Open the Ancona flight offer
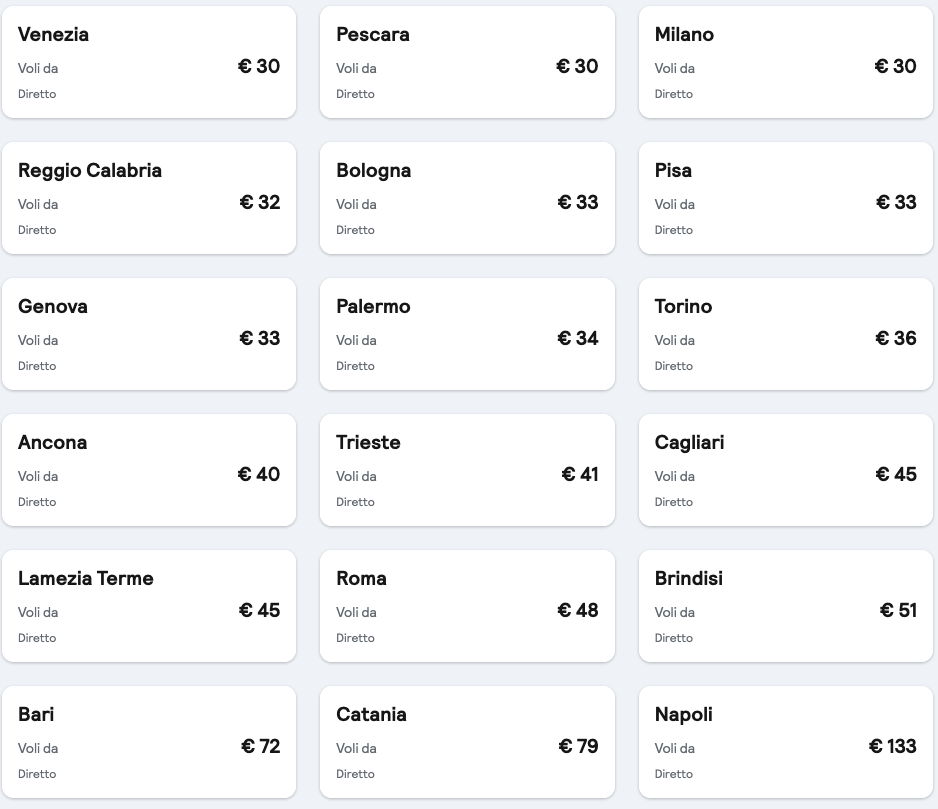The height and width of the screenshot is (809, 938). [x=149, y=469]
